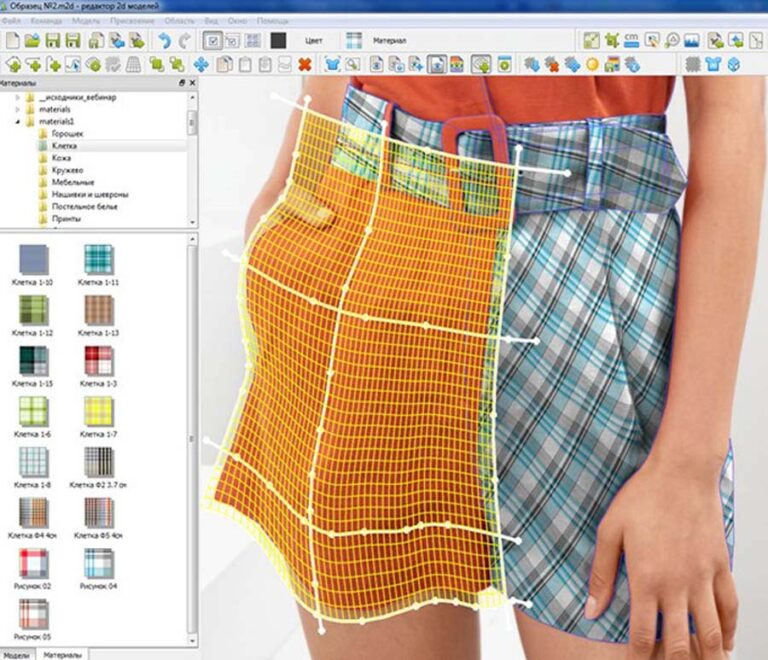
Task: Click the yellow sun lighting icon
Action: pyautogui.click(x=592, y=64)
